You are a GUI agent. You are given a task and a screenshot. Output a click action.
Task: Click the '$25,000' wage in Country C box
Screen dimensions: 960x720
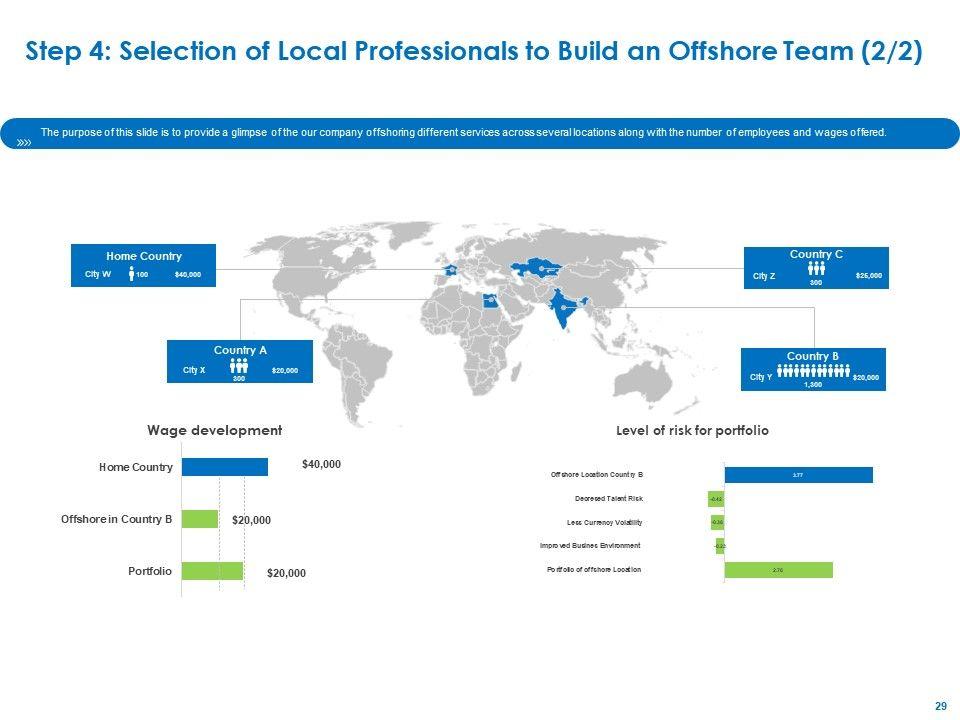[869, 276]
